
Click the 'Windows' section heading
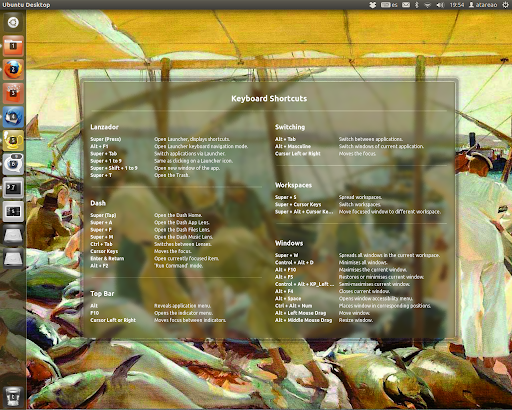pos(289,243)
